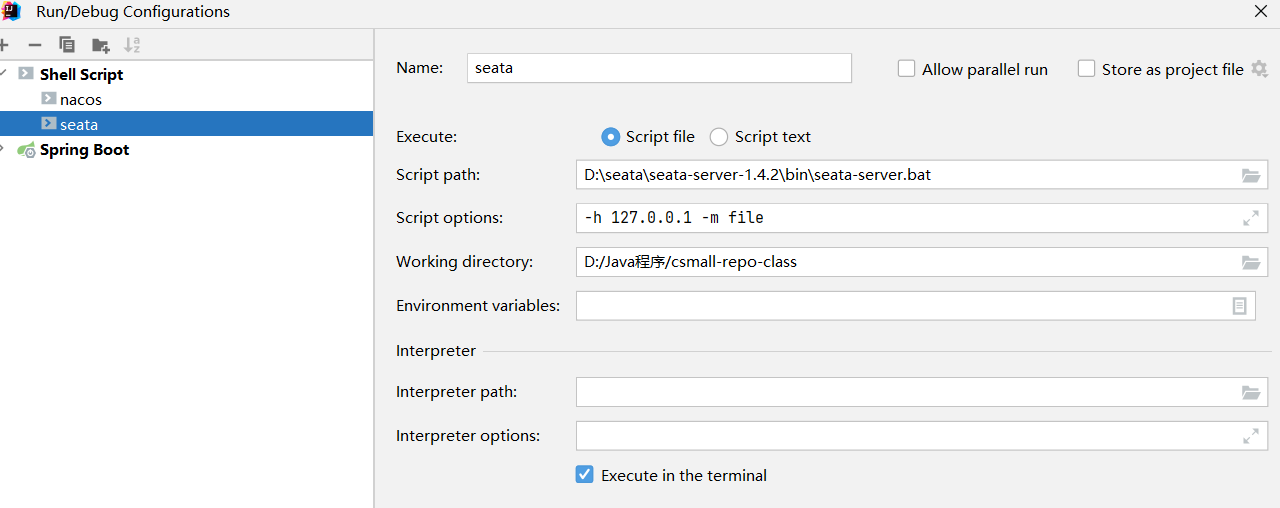
Task: Remove configuration with the minus icon
Action: [x=35, y=45]
